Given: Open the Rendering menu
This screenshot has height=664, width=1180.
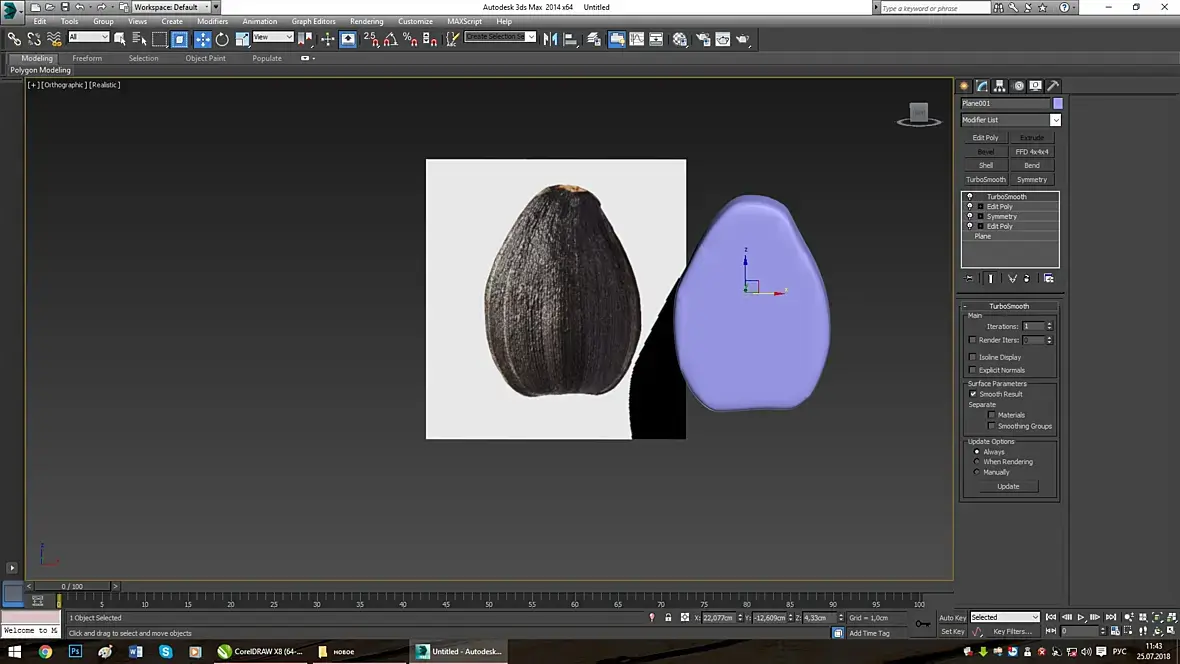Looking at the screenshot, I should point(366,21).
